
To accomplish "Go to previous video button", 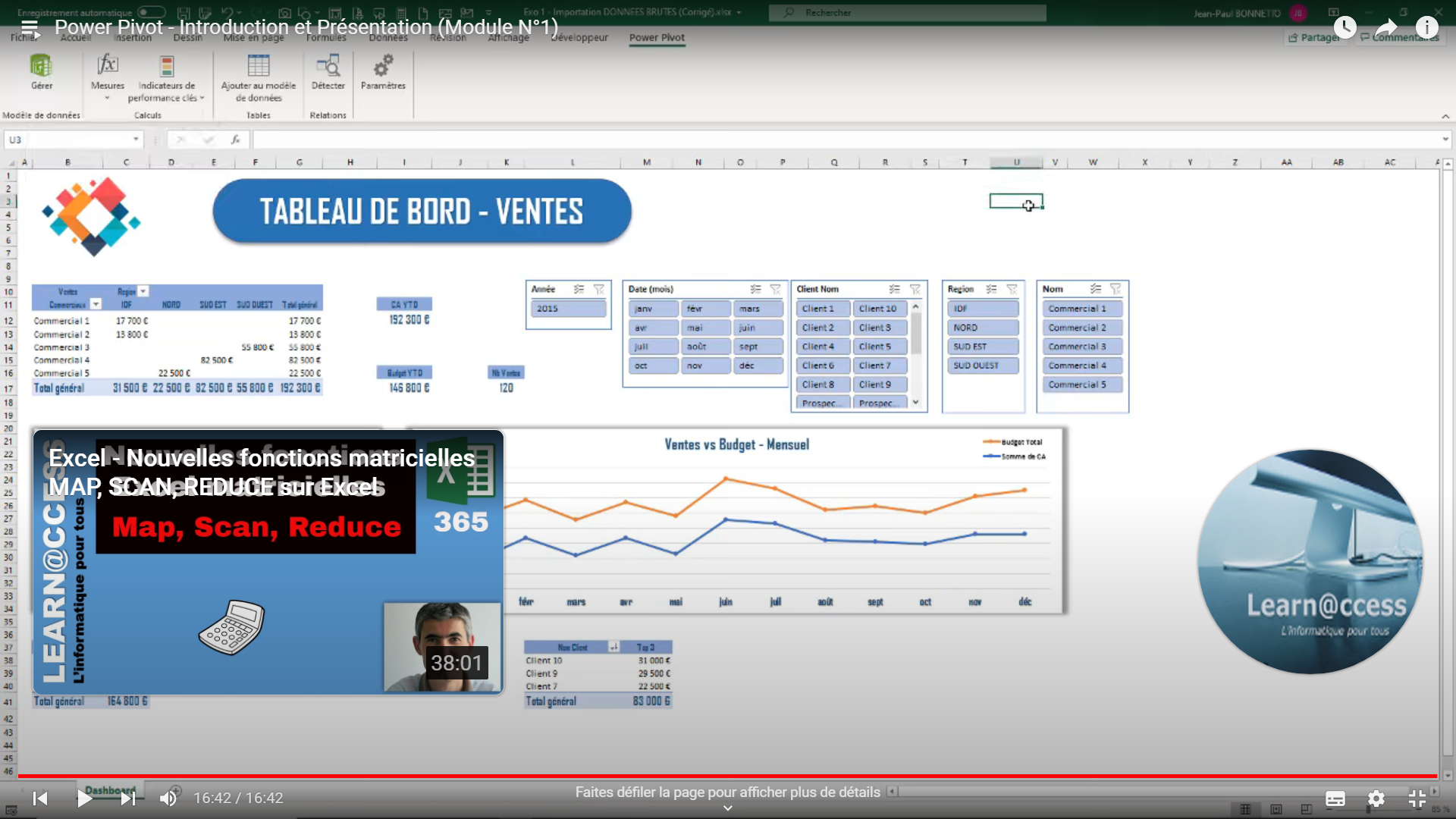I will (40, 798).
